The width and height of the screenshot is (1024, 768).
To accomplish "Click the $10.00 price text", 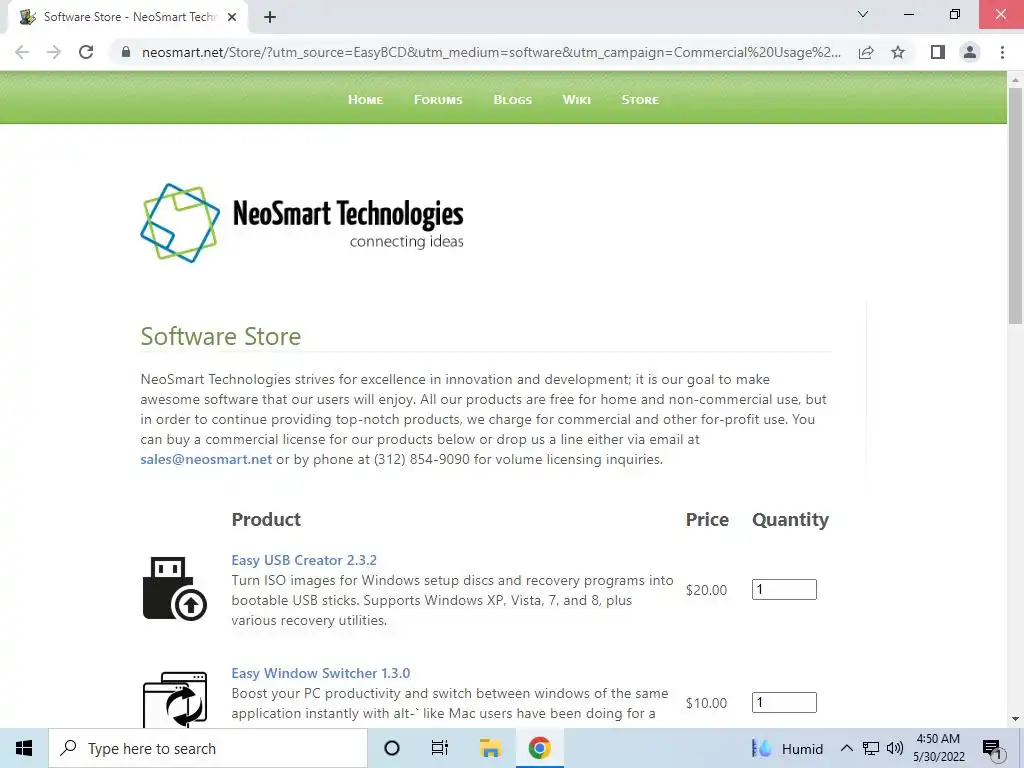I will pos(706,703).
